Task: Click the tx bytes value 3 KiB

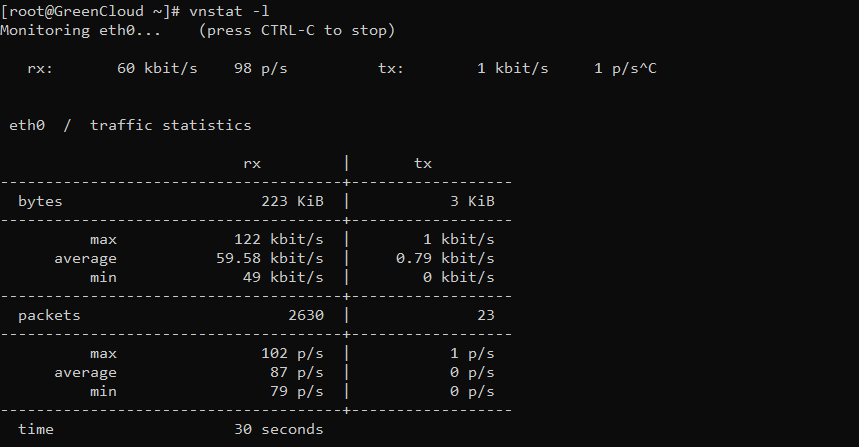Action: (x=472, y=201)
